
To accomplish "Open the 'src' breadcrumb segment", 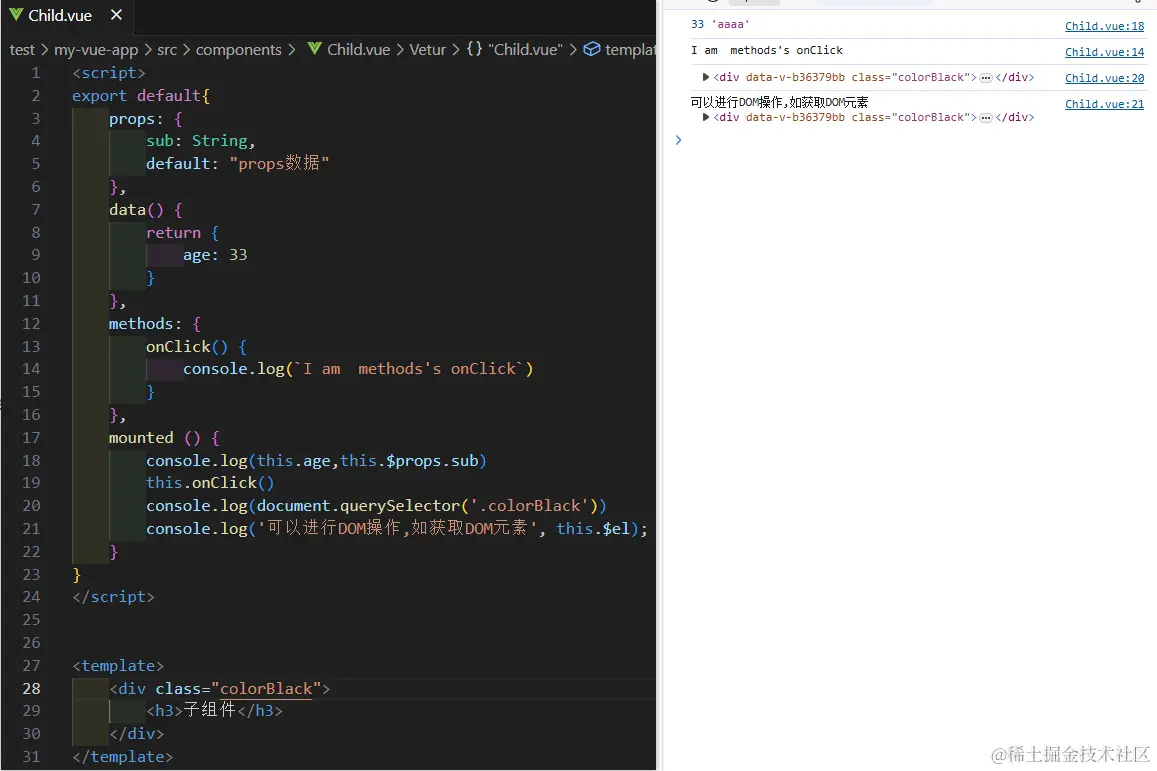I will coord(167,49).
